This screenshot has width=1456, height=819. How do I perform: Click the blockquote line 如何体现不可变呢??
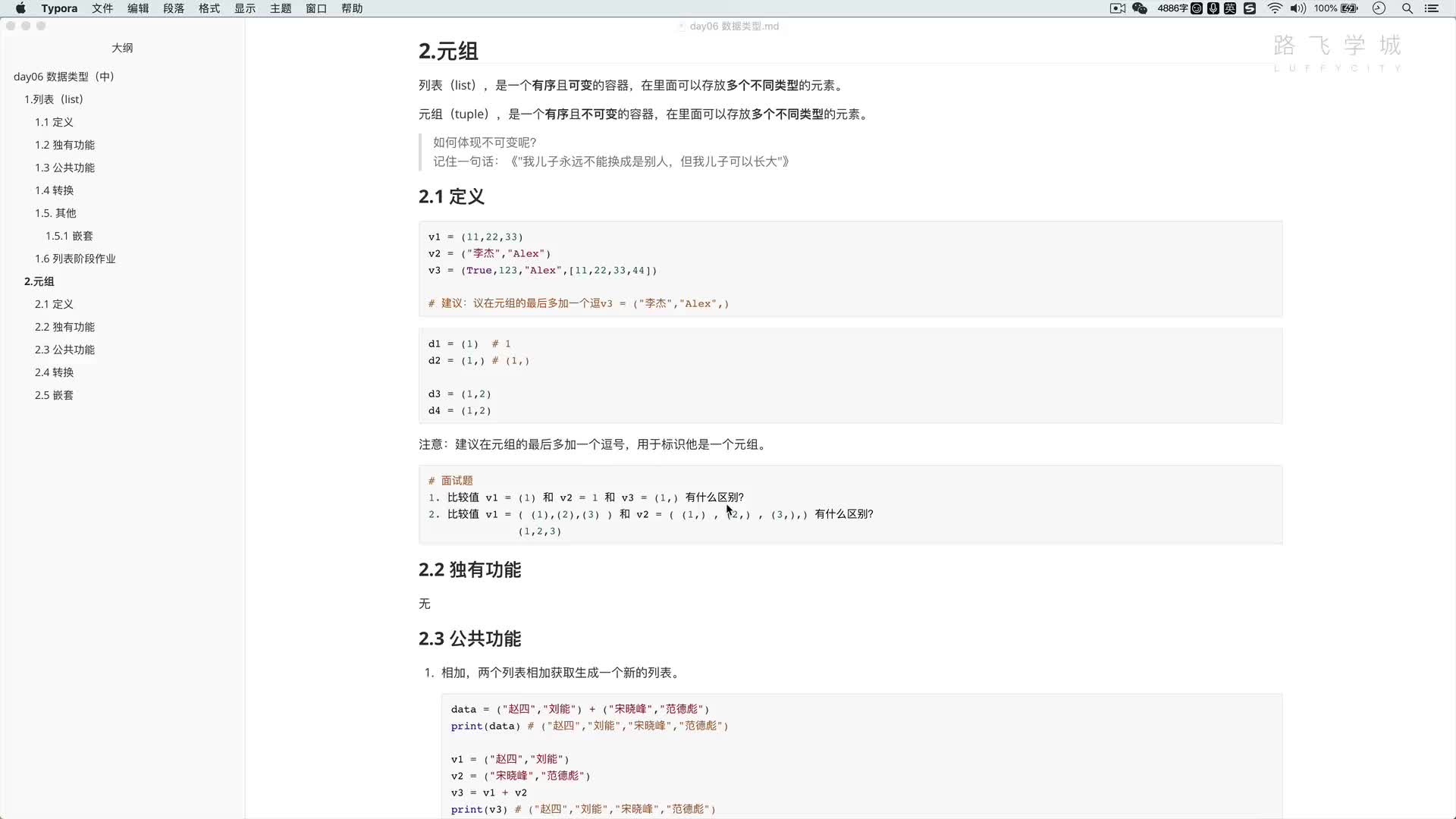[x=485, y=143]
